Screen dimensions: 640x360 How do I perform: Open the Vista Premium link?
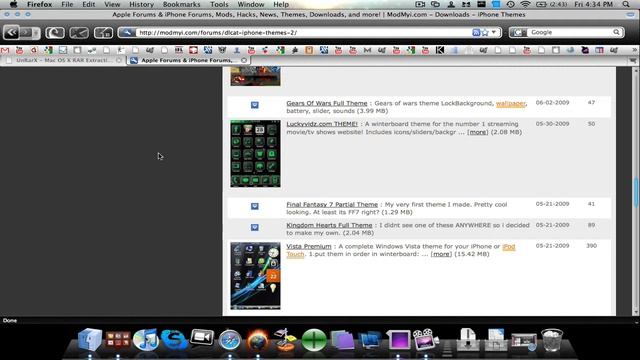click(x=309, y=247)
